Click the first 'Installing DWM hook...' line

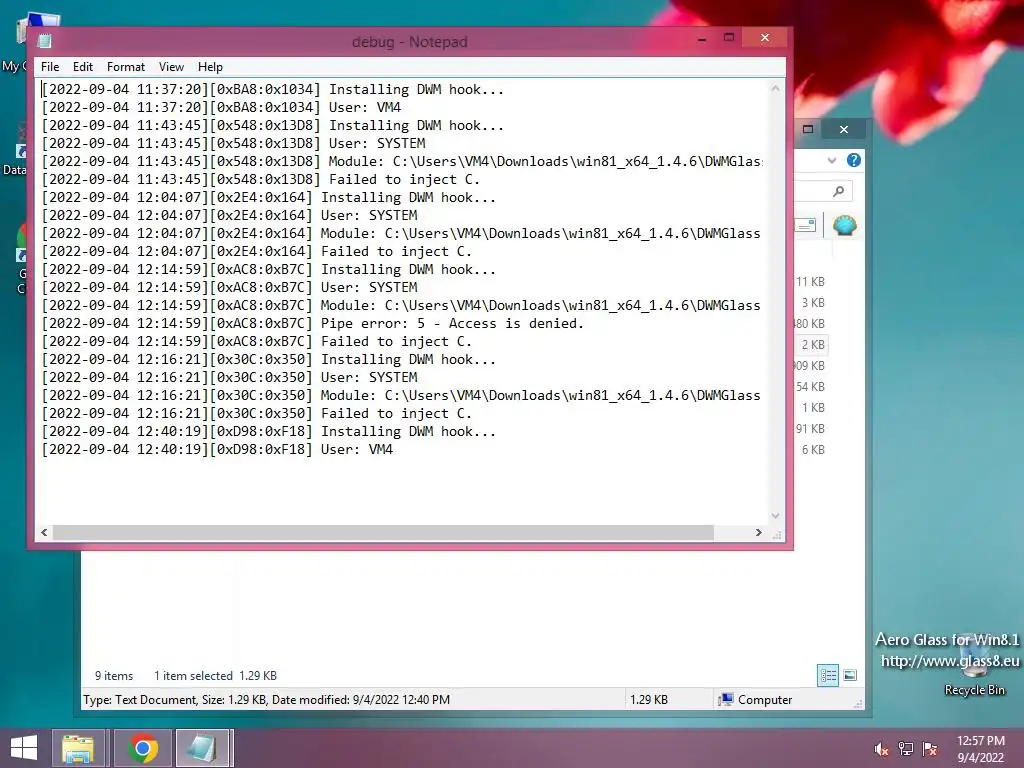pos(273,89)
